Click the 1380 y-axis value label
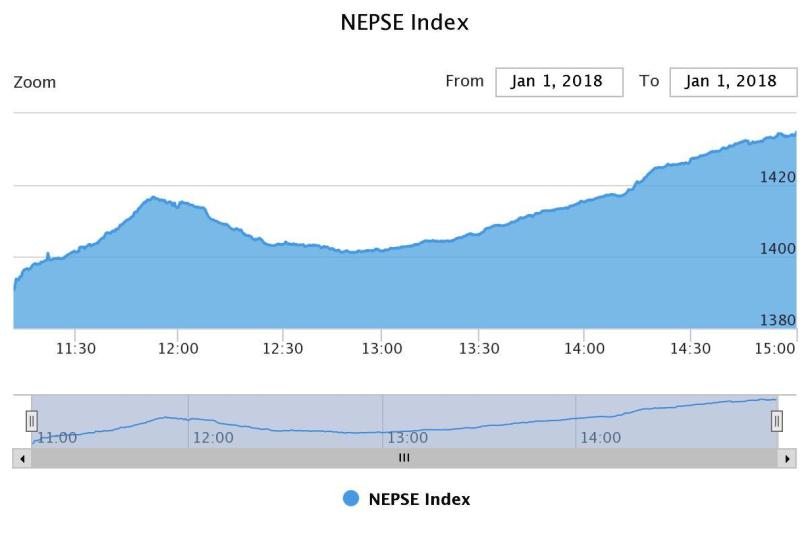This screenshot has height=540, width=810. point(778,320)
